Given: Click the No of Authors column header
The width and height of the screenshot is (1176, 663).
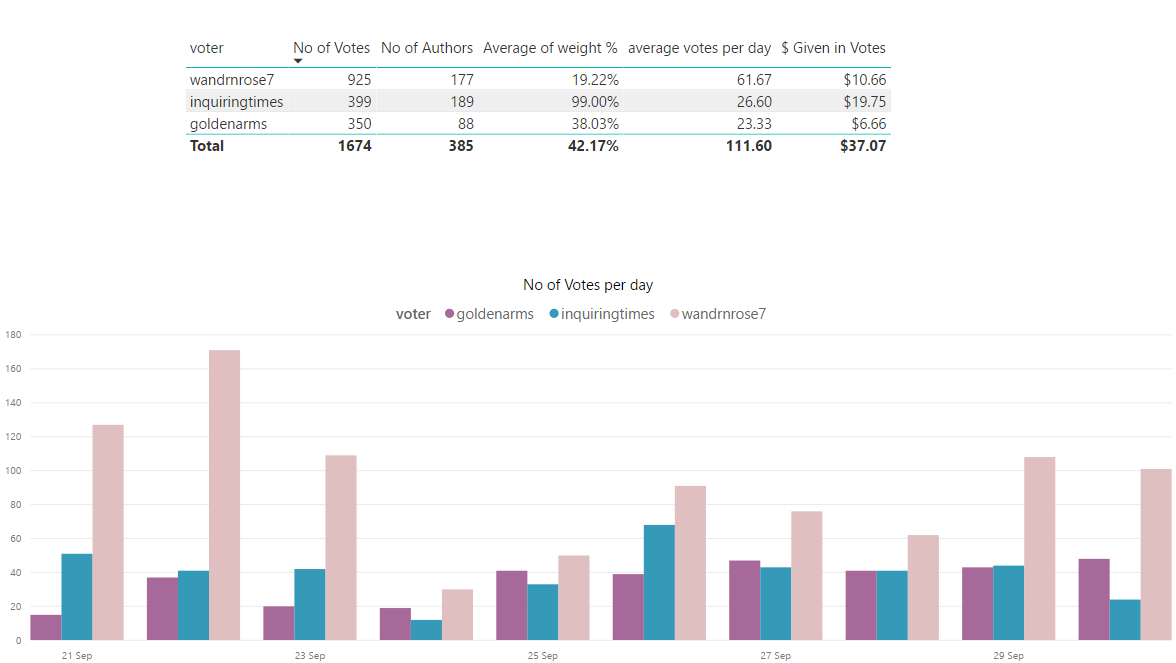Looking at the screenshot, I should (427, 48).
